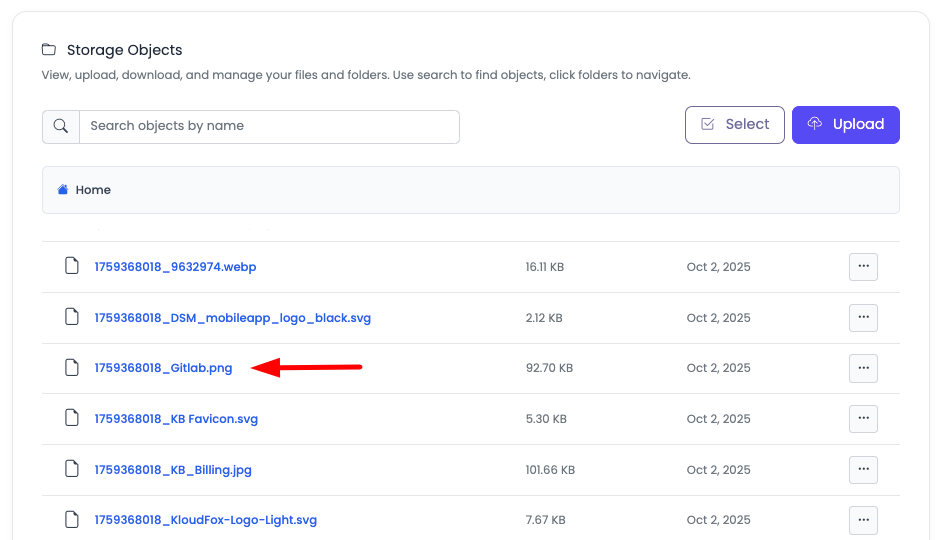This screenshot has width=944, height=540.
Task: Enable selection mode with Select button
Action: click(734, 125)
